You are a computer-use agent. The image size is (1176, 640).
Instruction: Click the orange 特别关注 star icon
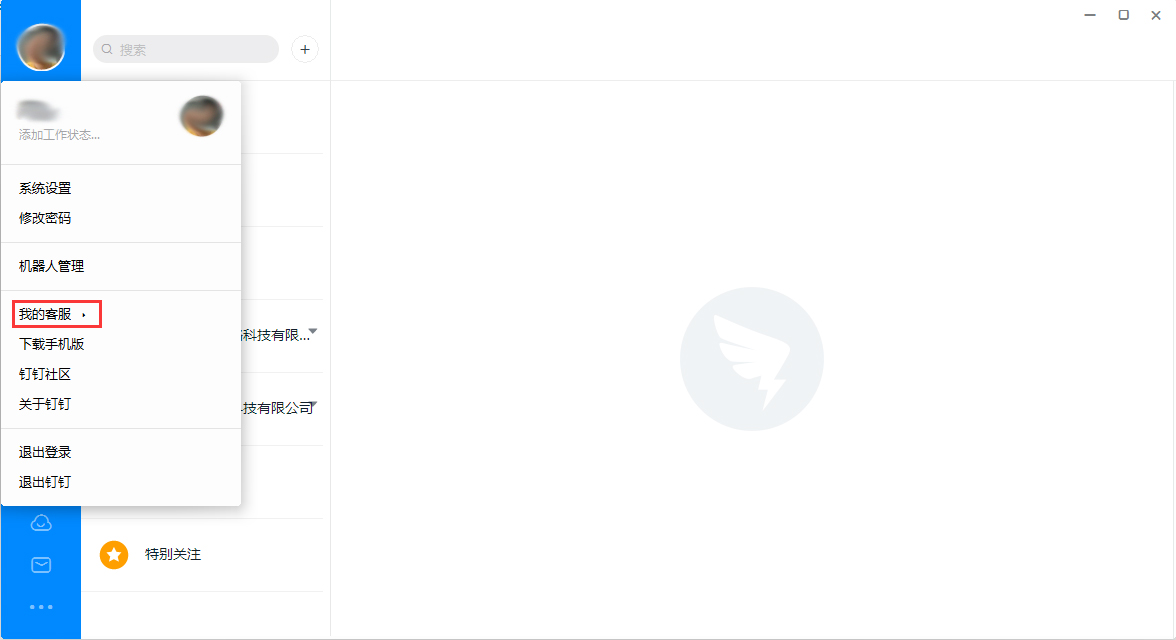pos(114,554)
